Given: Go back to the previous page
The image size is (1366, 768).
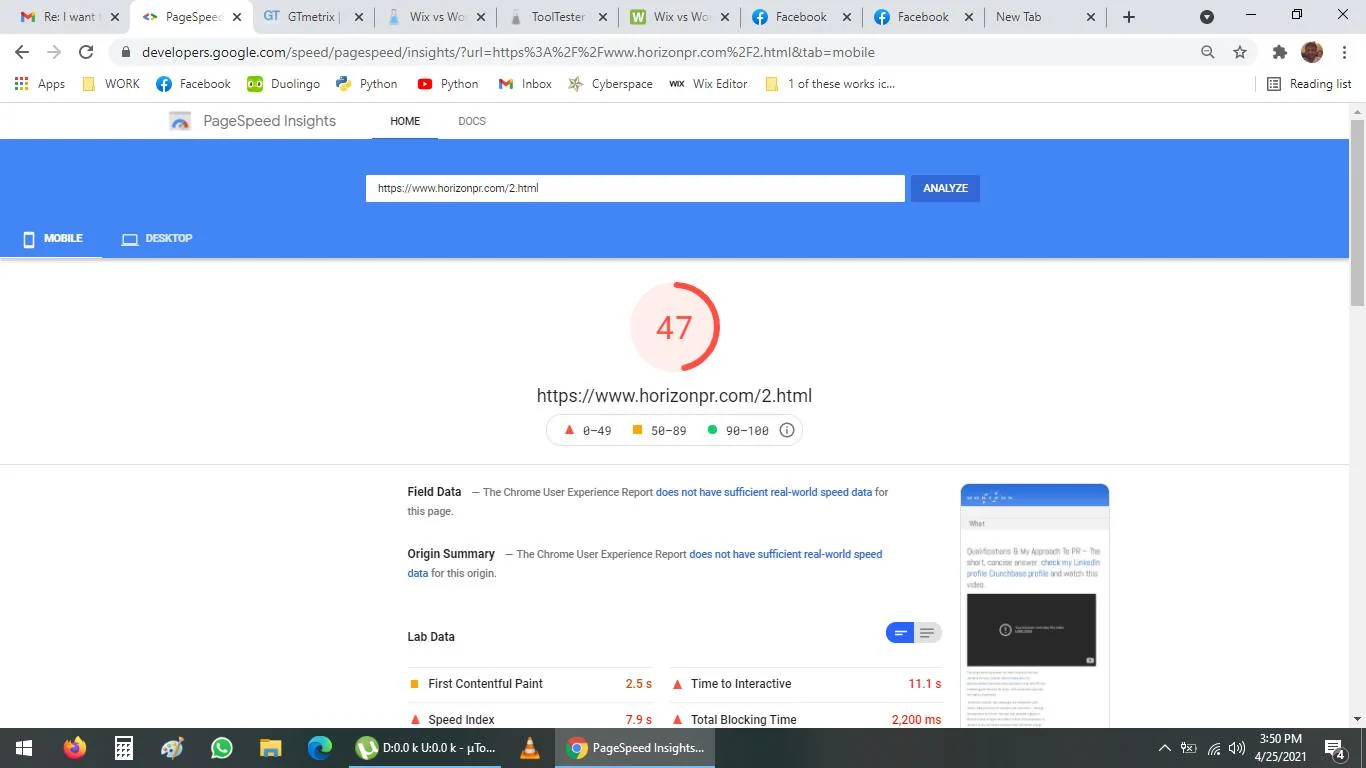Looking at the screenshot, I should pyautogui.click(x=22, y=52).
